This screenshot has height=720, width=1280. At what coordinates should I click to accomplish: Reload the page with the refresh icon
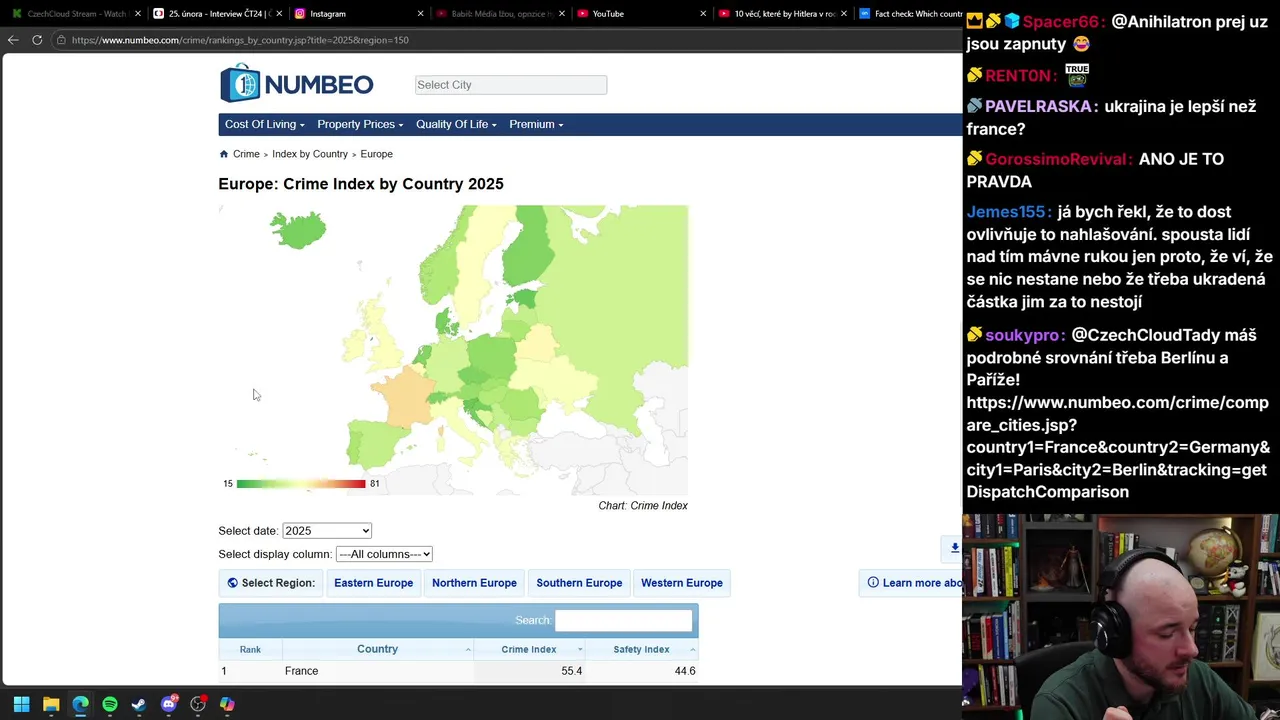37,40
